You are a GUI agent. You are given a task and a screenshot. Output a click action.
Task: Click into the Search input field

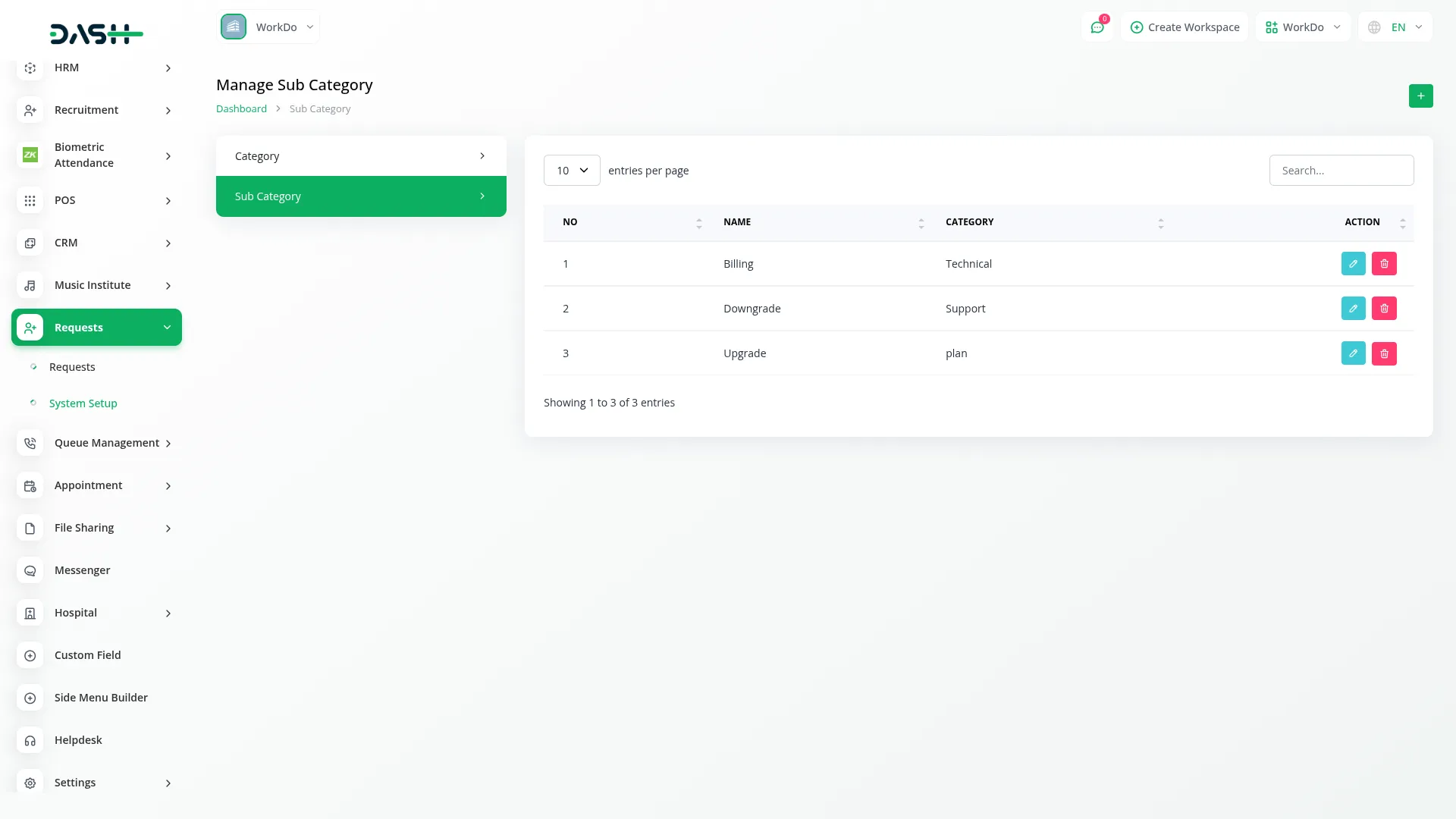click(x=1341, y=171)
